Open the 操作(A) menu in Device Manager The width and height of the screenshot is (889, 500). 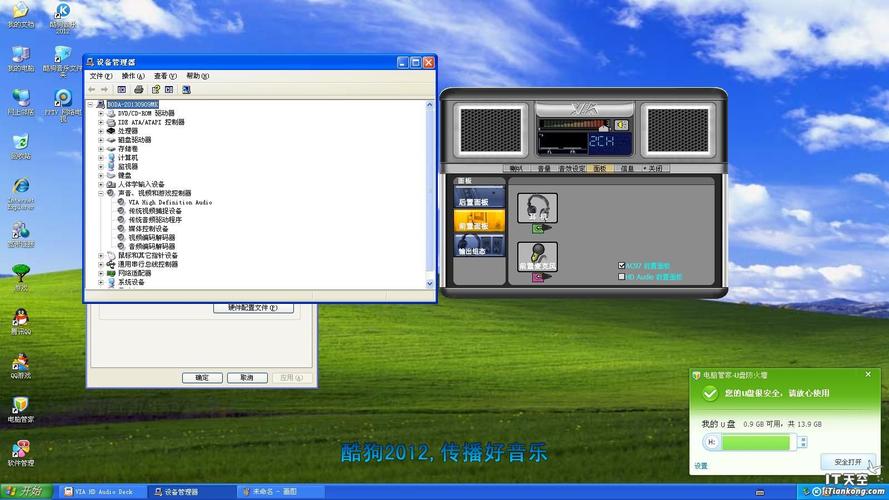tap(133, 76)
